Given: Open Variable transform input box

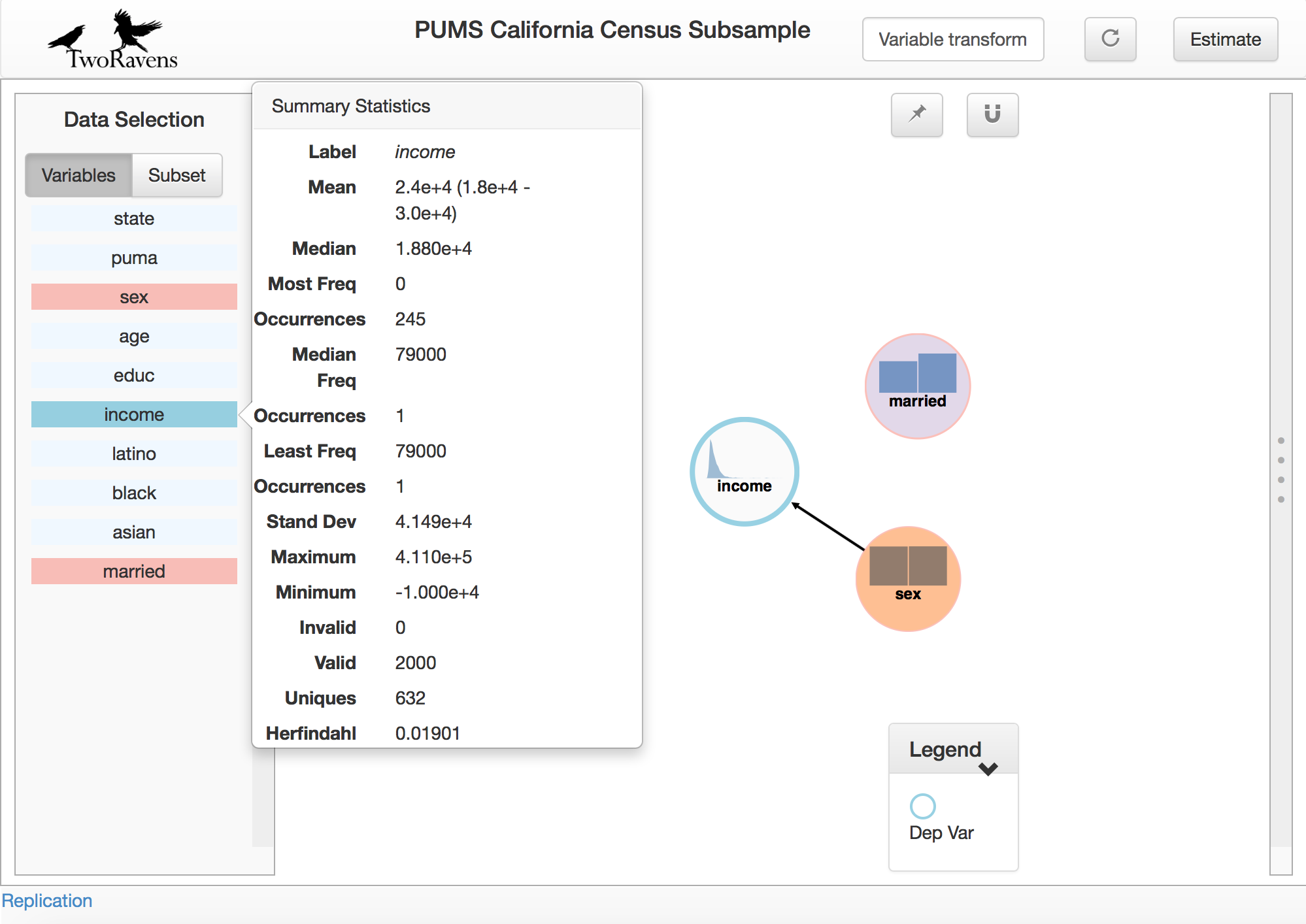Looking at the screenshot, I should [x=952, y=39].
